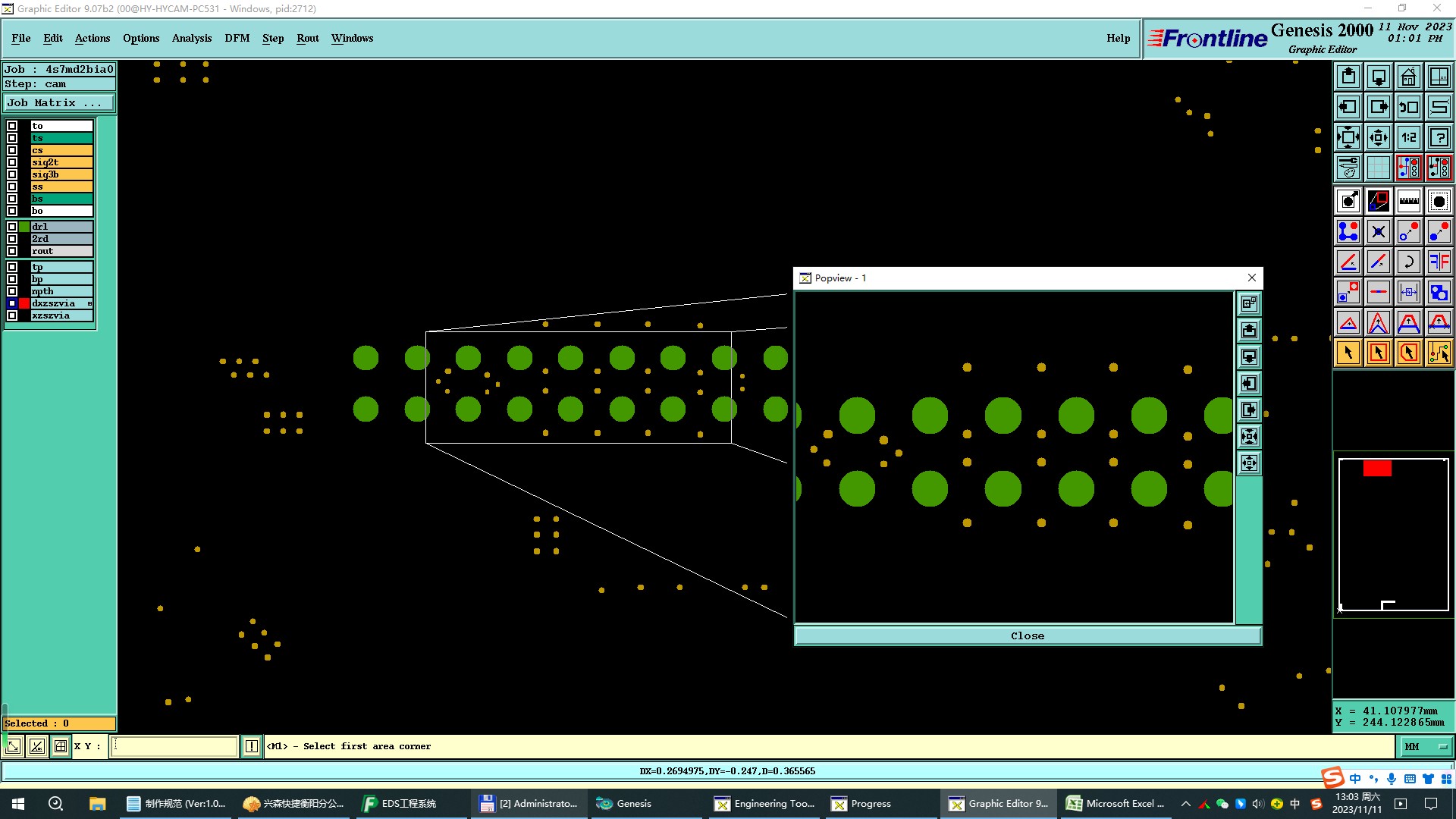
Task: Open the DFM menu
Action: 237,38
